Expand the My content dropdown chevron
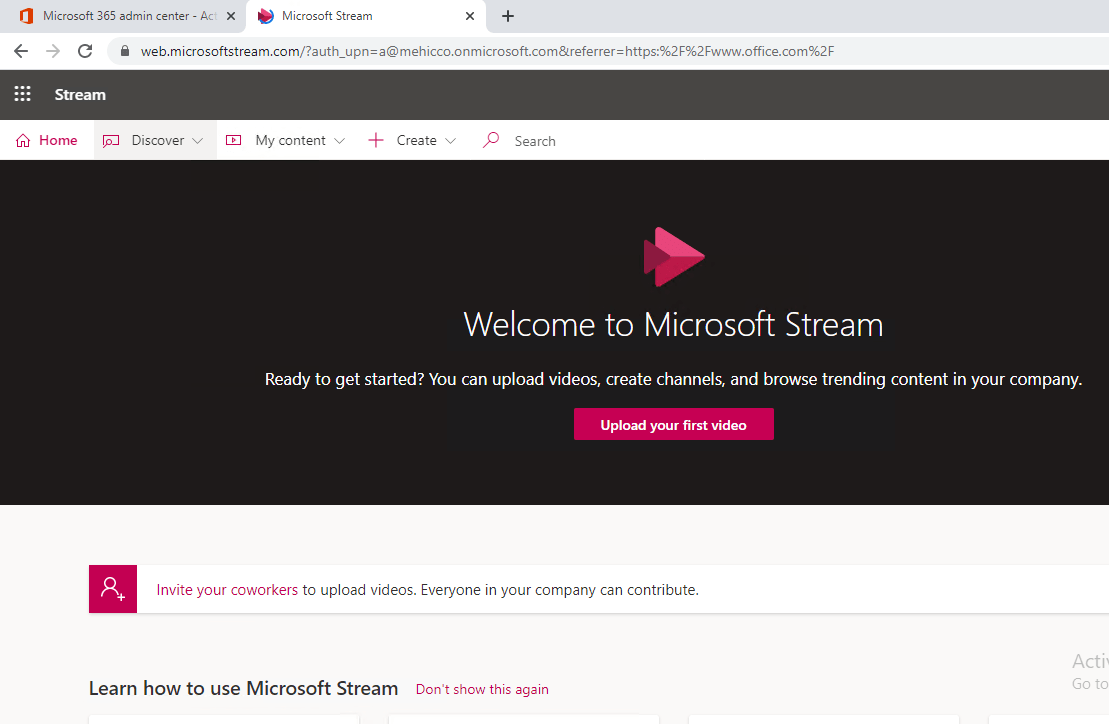Viewport: 1109px width, 724px height. point(339,141)
